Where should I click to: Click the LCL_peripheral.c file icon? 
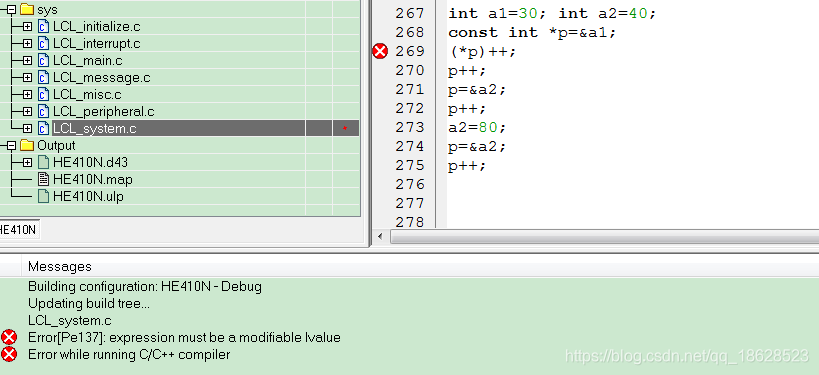(x=44, y=112)
